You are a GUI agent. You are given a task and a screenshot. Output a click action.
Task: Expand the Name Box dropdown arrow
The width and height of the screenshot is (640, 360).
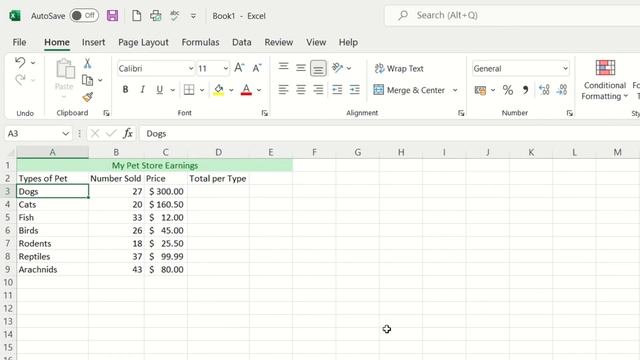(65, 133)
